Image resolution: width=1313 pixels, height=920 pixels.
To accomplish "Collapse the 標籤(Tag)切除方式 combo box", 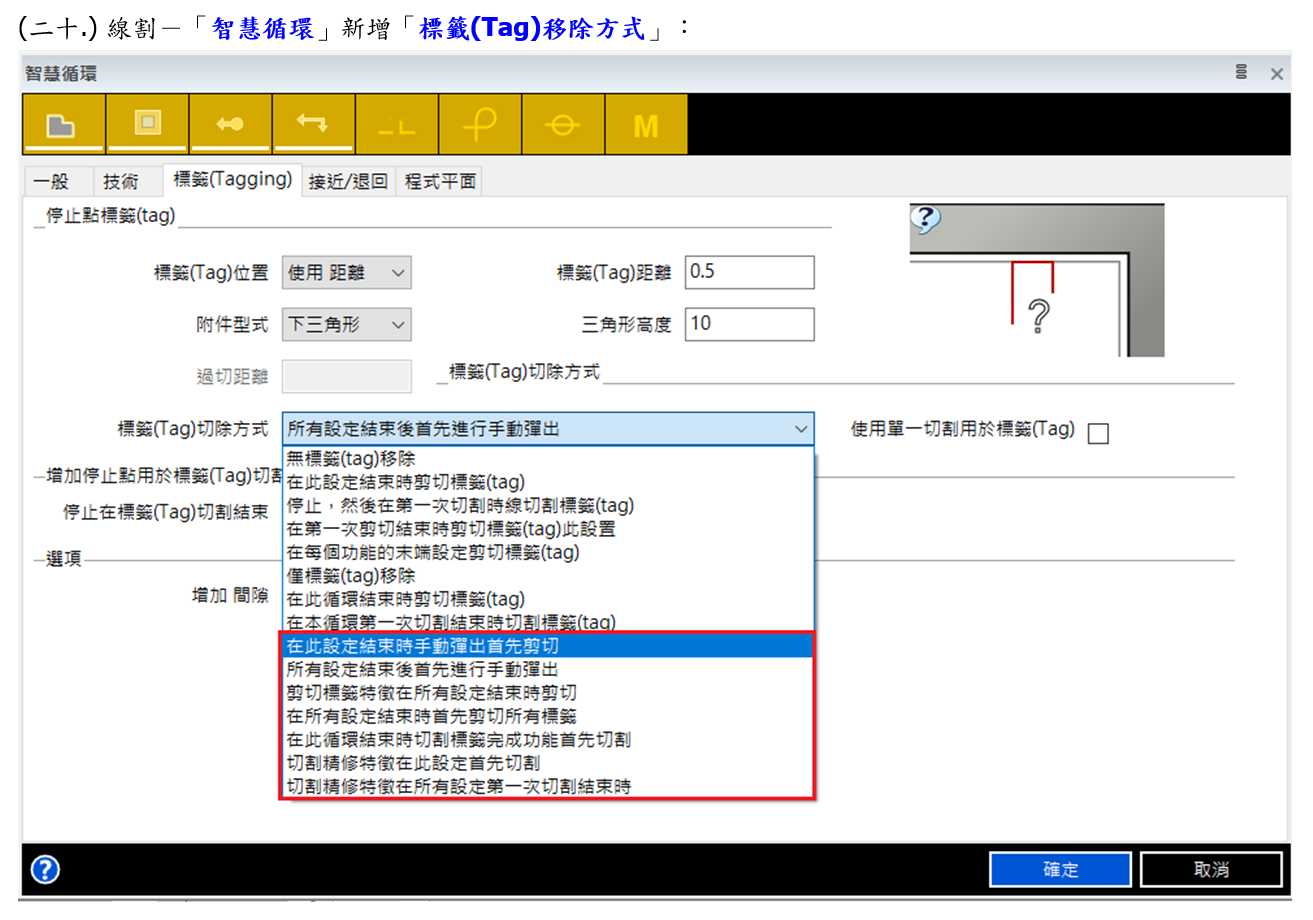I will click(800, 429).
